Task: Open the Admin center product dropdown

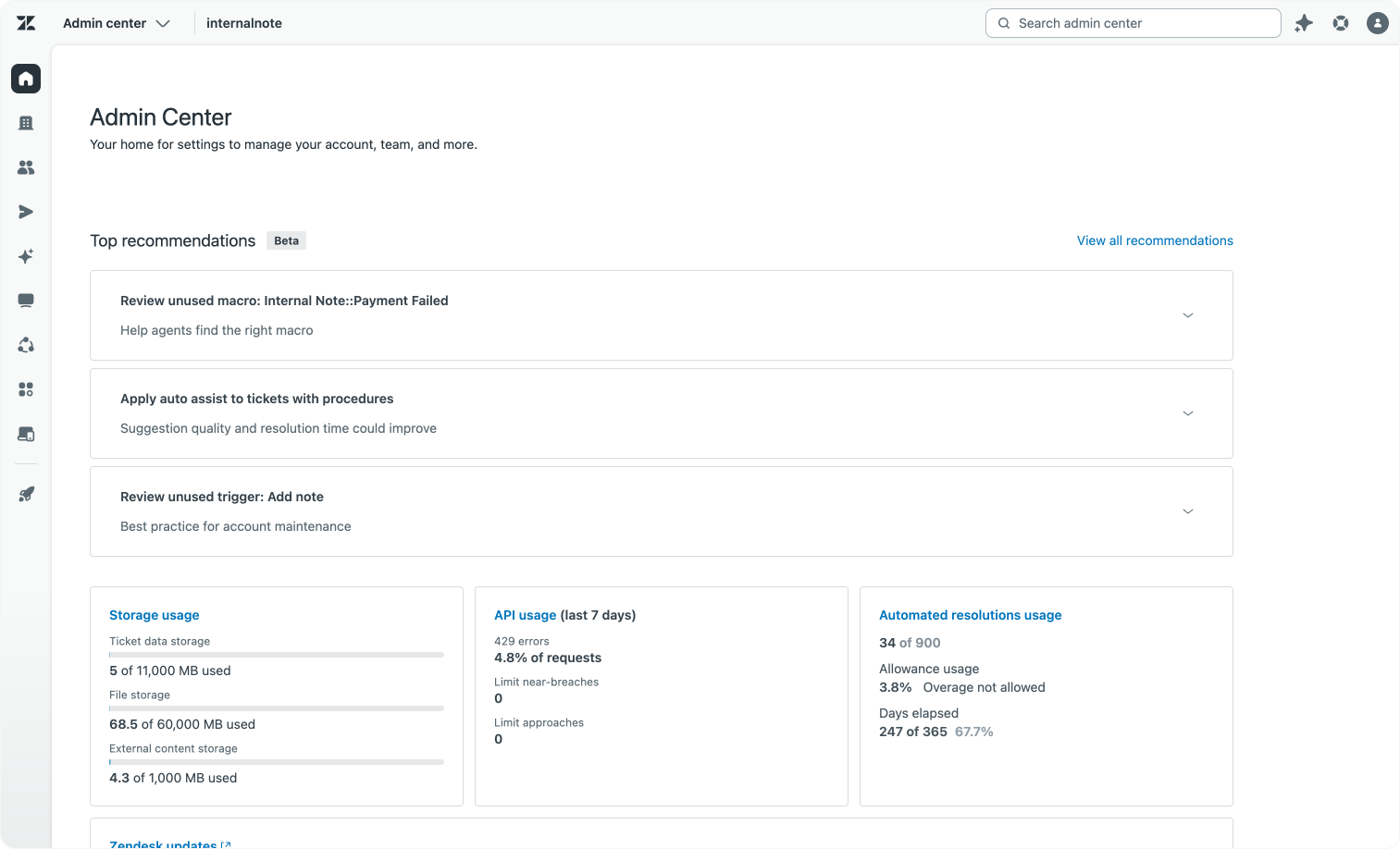Action: (x=117, y=23)
